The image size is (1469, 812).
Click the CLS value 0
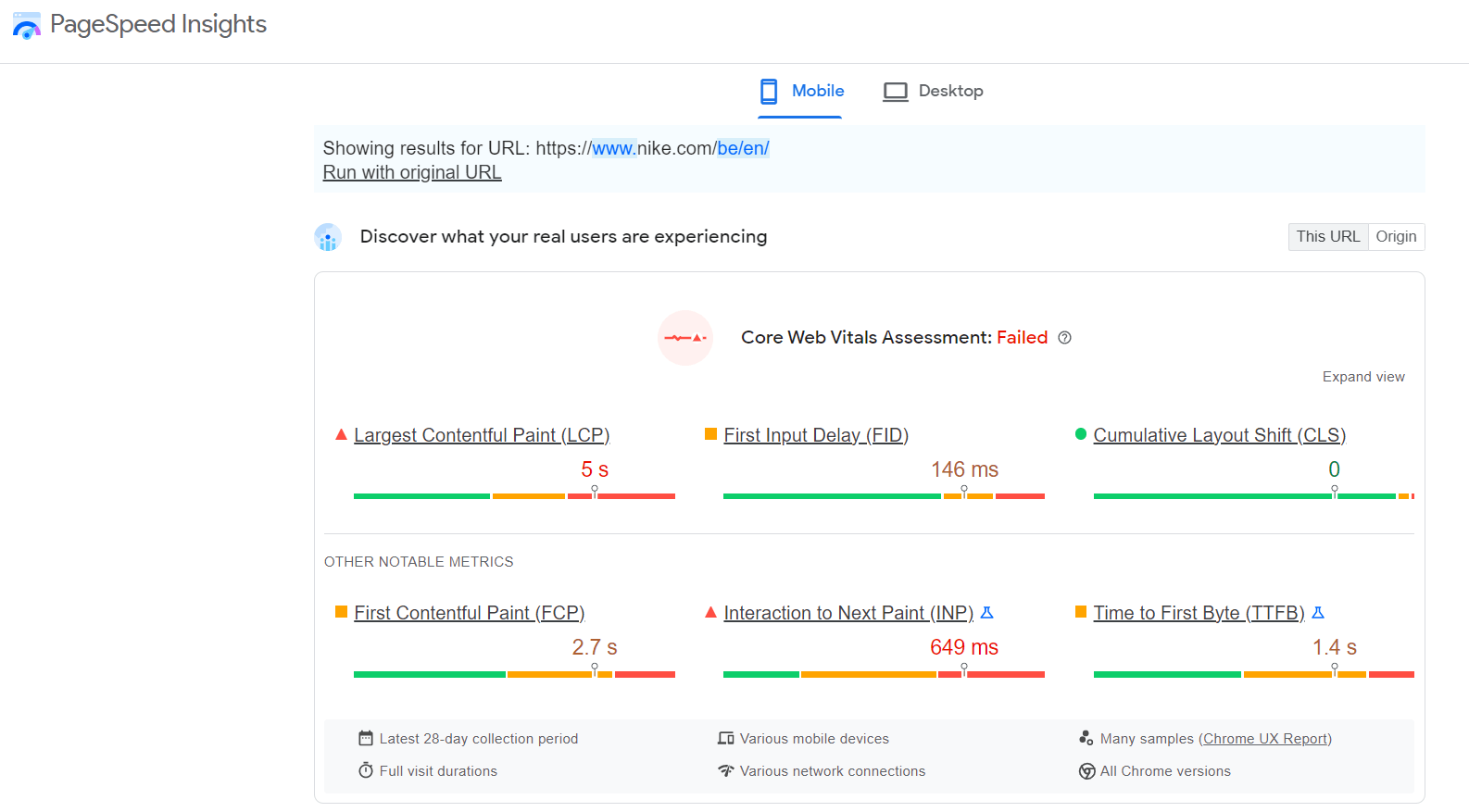coord(1334,469)
